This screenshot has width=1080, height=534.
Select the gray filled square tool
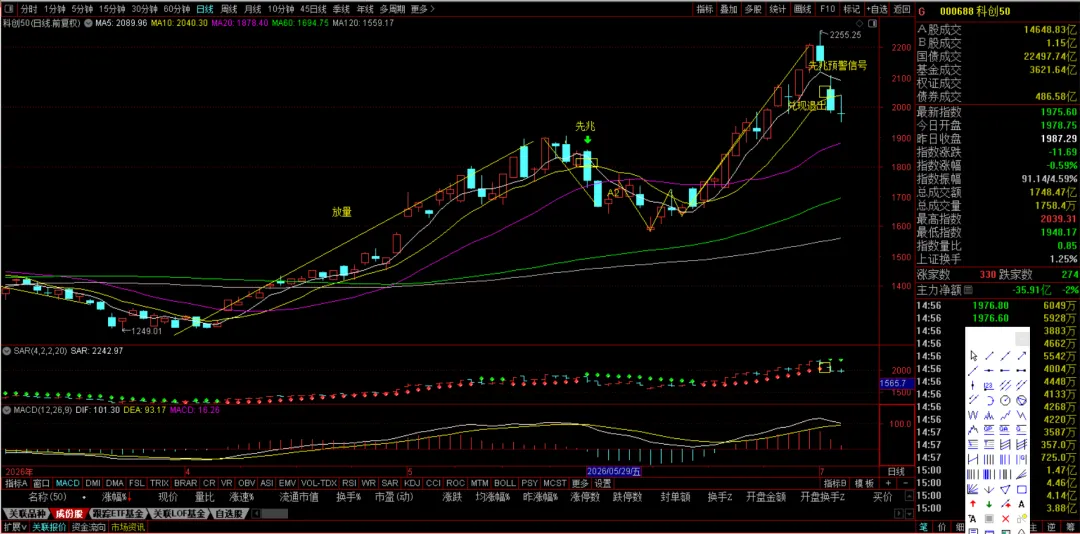coord(989,518)
